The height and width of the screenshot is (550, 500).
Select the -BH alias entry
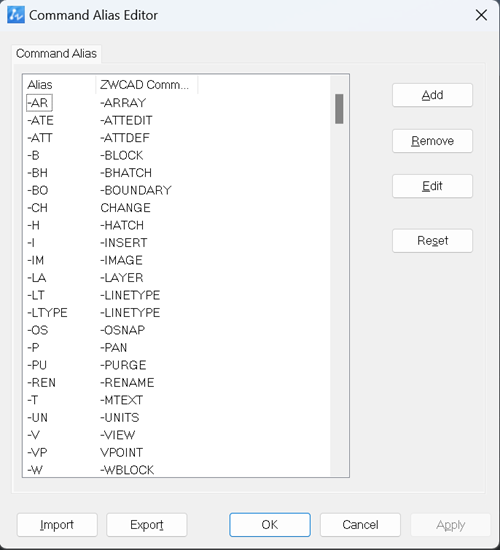tap(38, 173)
